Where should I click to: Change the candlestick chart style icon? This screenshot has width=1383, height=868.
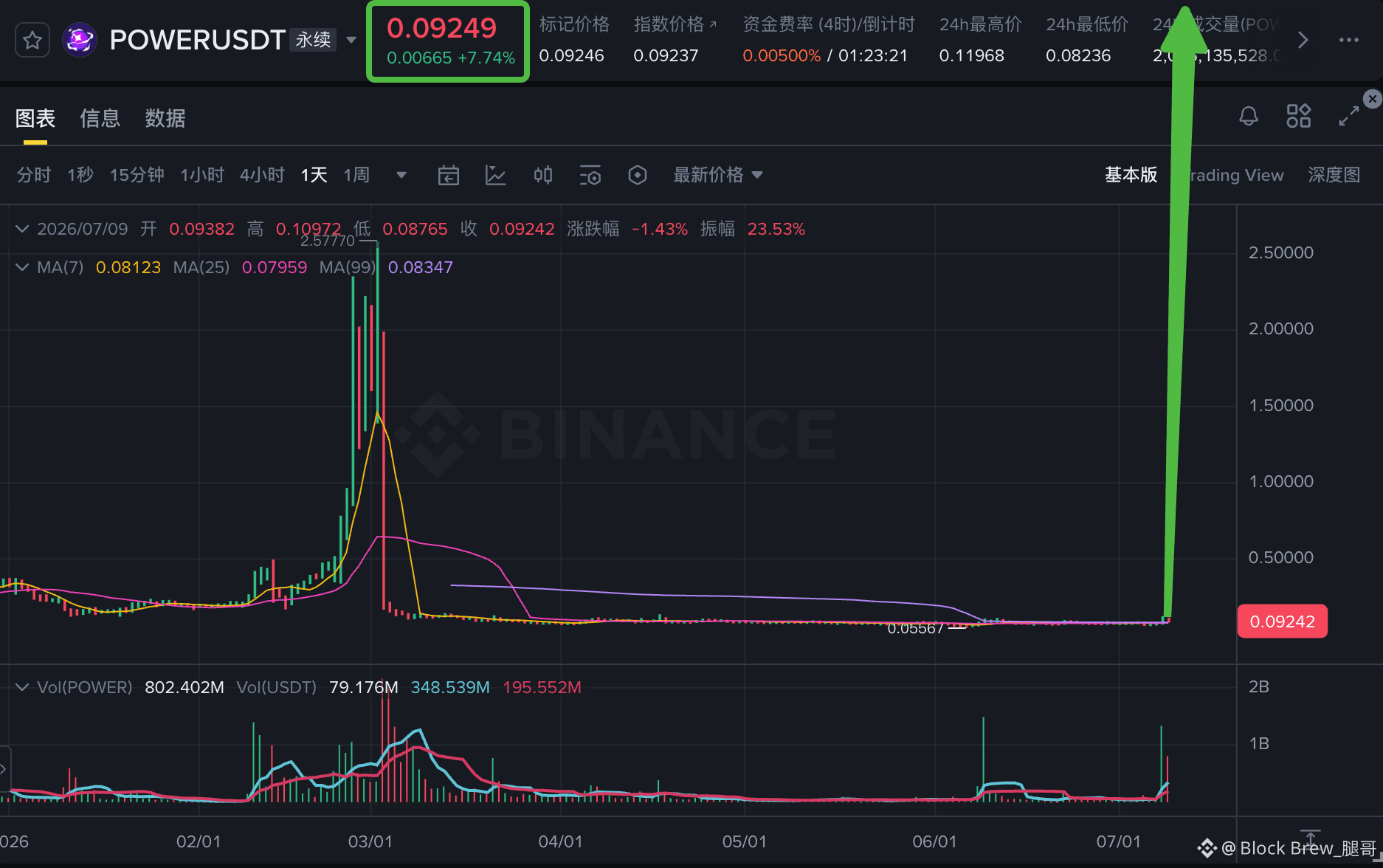click(543, 175)
